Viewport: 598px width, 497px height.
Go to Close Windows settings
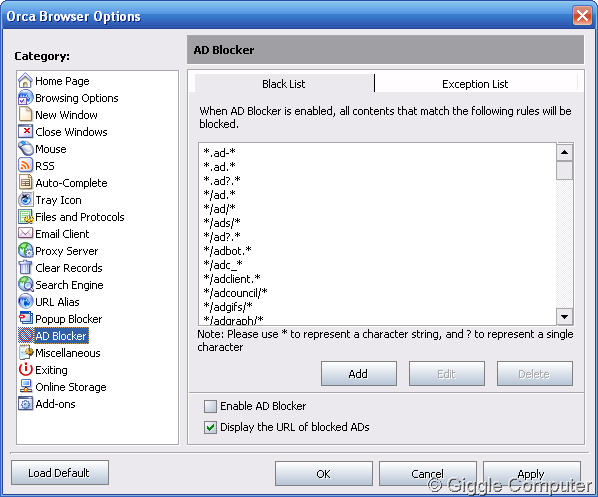tap(71, 132)
